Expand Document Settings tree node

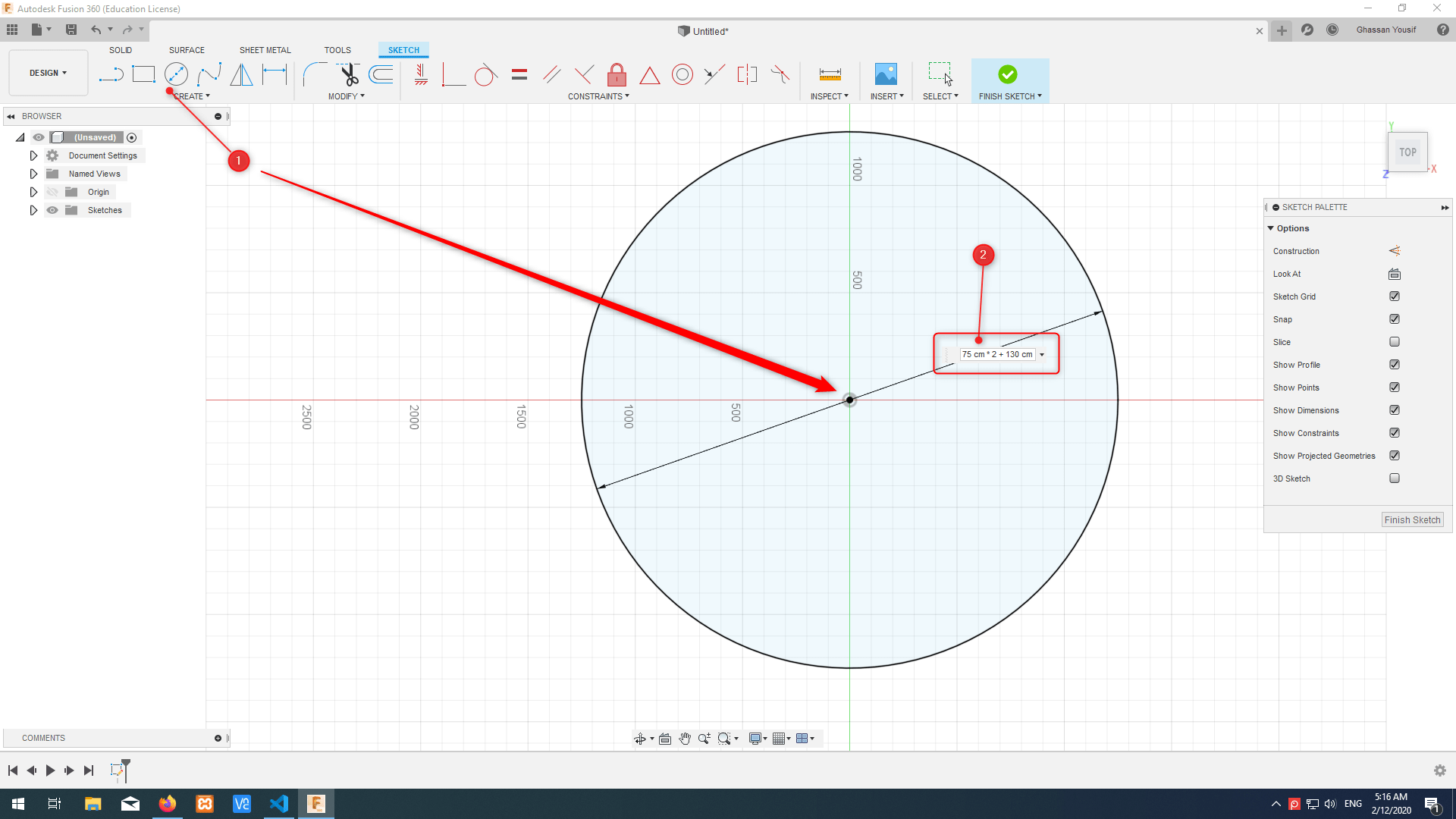coord(33,155)
